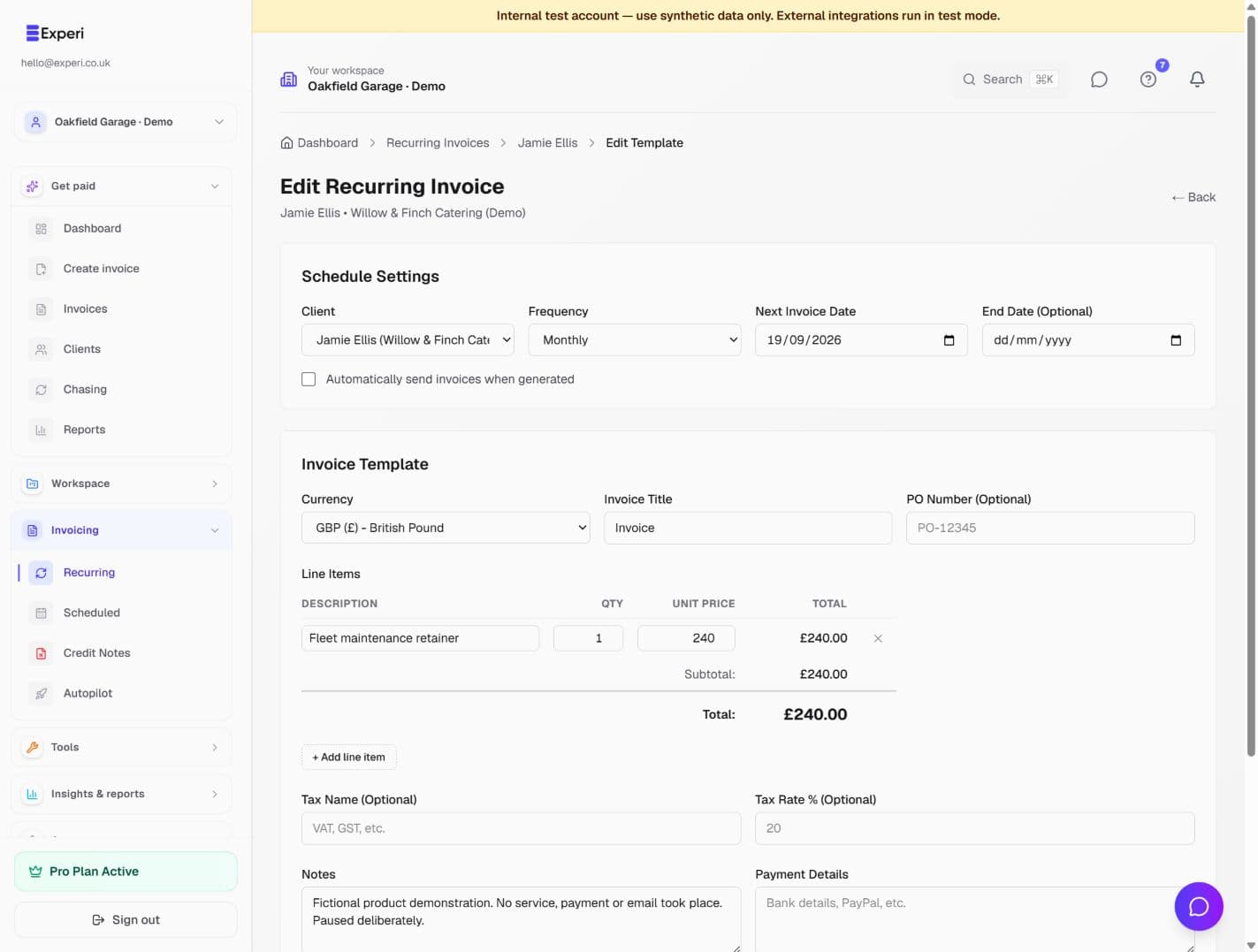The width and height of the screenshot is (1258, 952).
Task: Open the floating chat support button
Action: pos(1199,906)
